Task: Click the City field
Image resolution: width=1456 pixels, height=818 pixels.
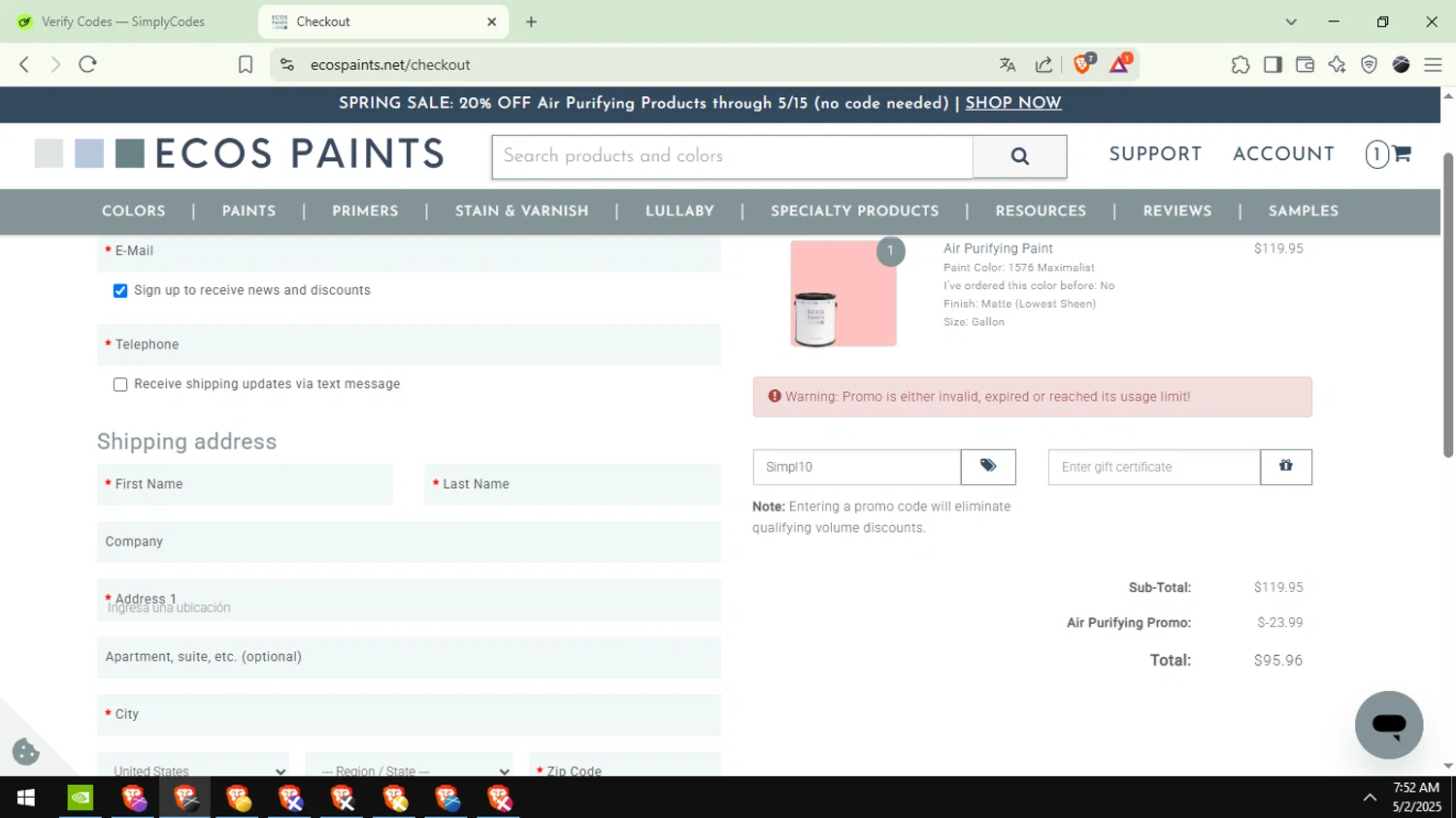Action: 409,714
